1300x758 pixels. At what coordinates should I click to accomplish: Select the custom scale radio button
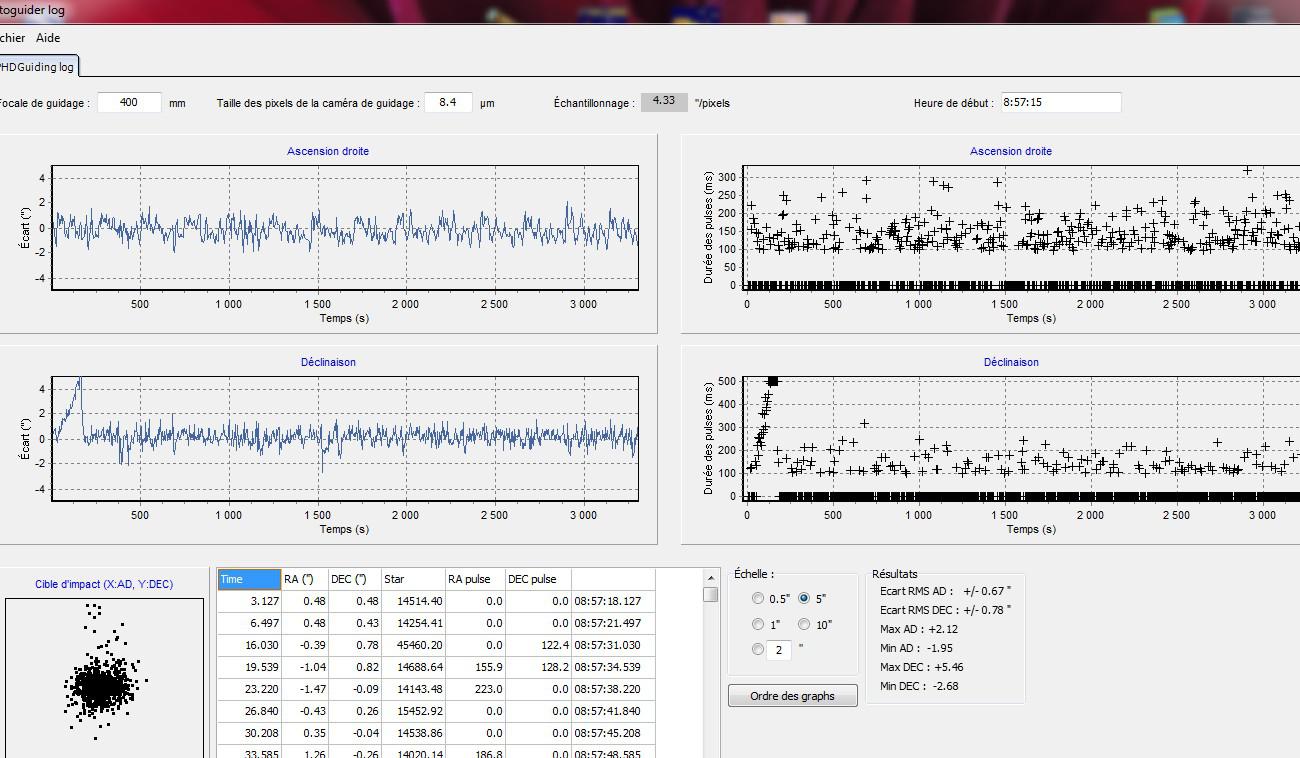(758, 650)
